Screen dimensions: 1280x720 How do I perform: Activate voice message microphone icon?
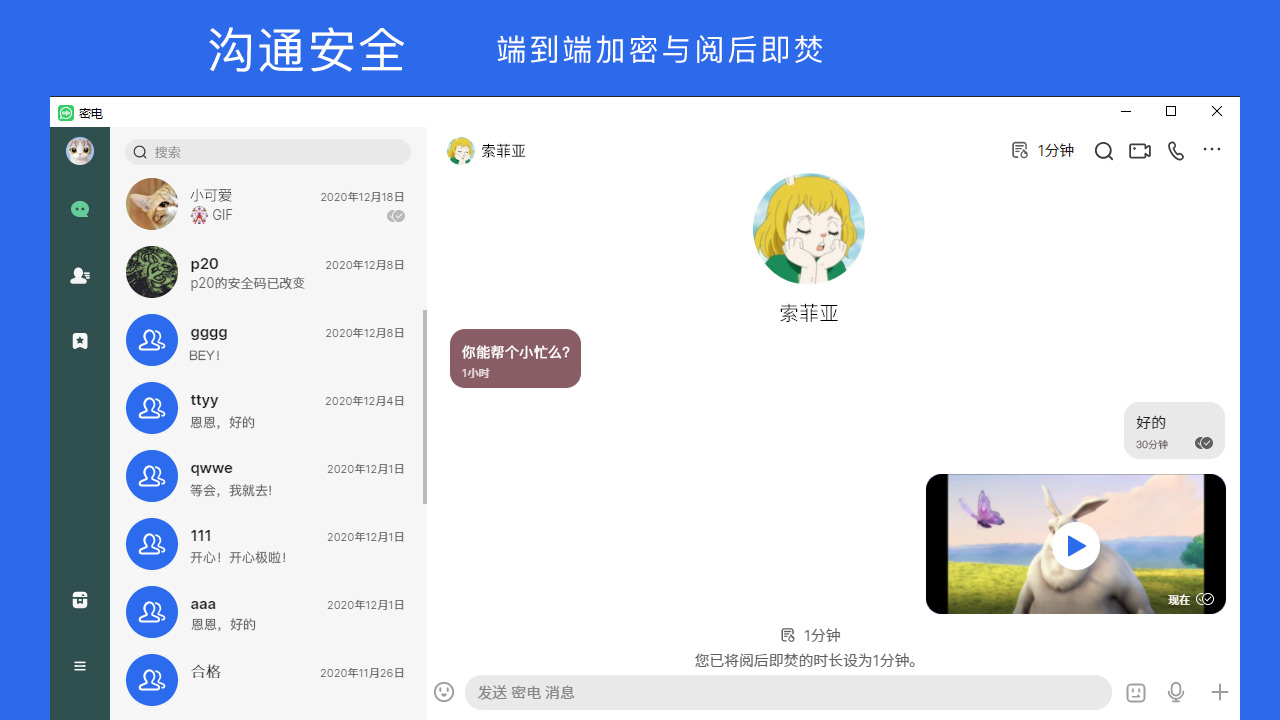[1176, 691]
